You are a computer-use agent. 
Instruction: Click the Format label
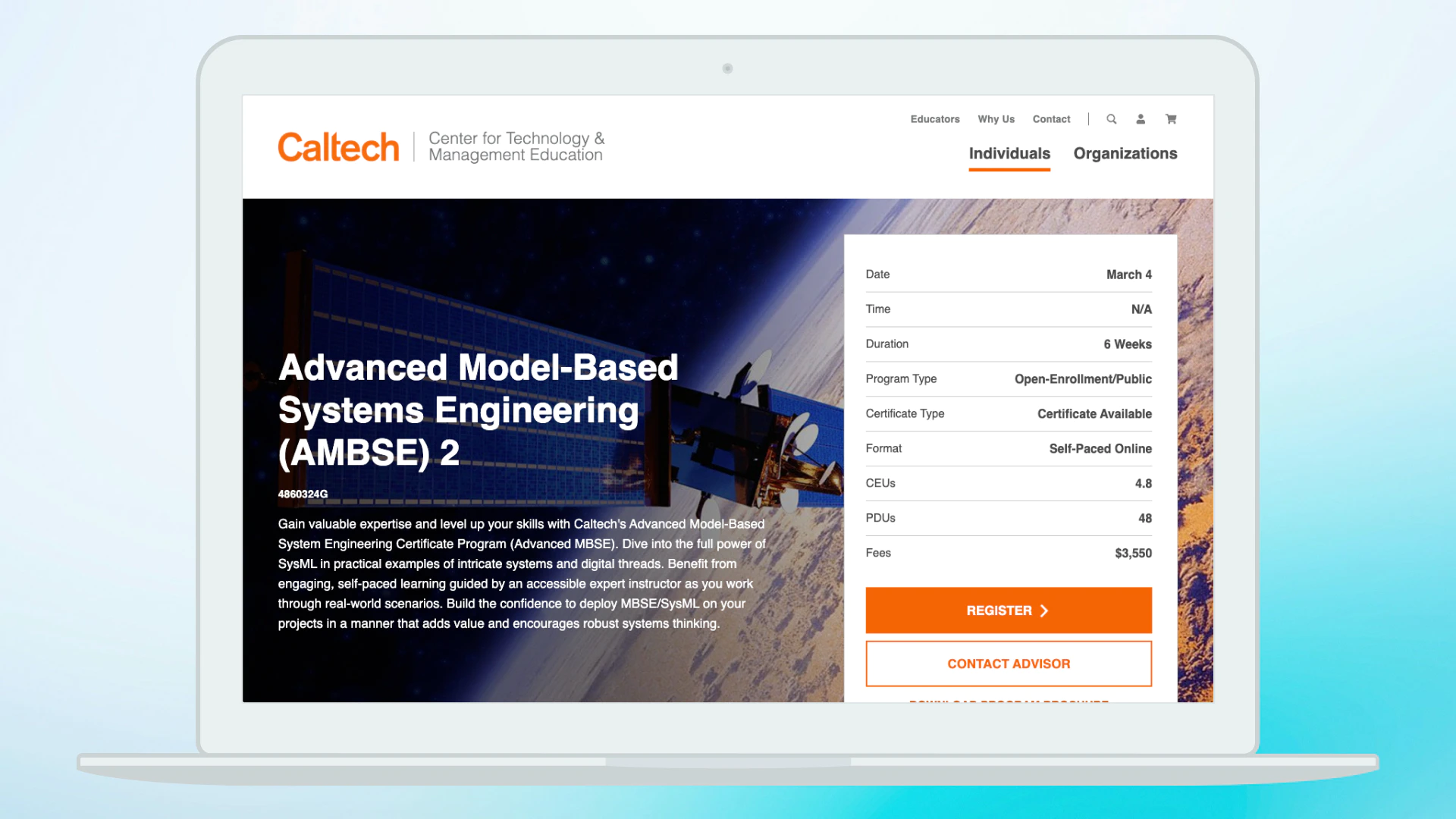[883, 449]
